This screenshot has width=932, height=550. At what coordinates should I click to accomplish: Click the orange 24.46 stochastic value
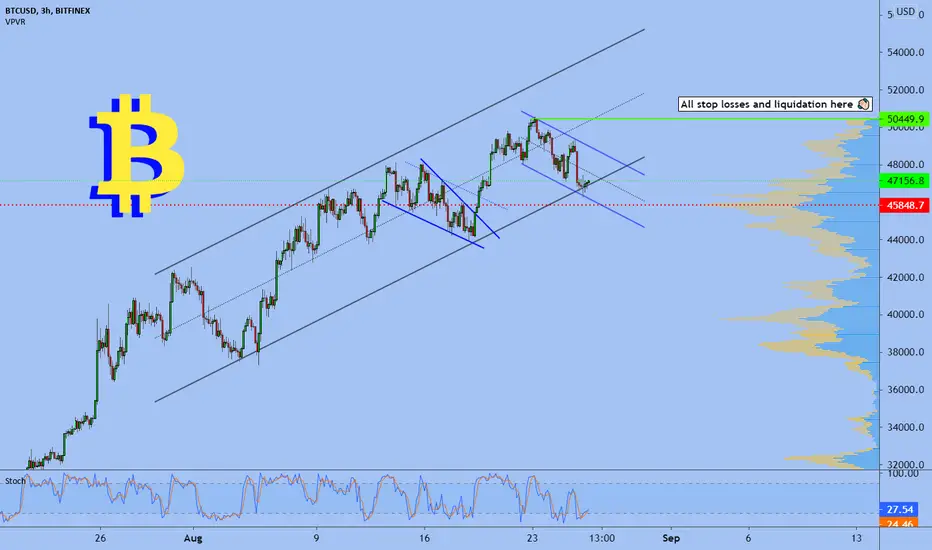pyautogui.click(x=899, y=523)
